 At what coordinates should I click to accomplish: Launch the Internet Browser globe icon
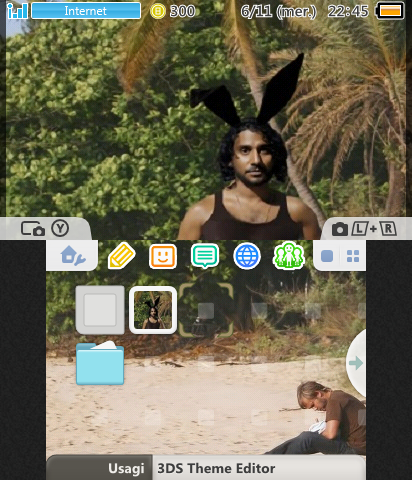(247, 256)
